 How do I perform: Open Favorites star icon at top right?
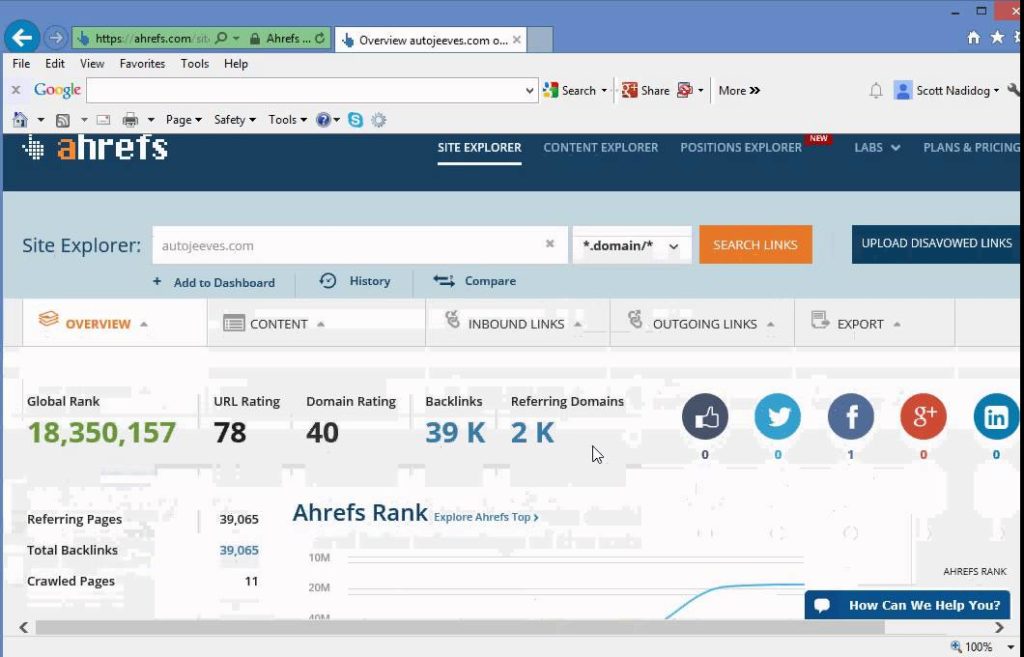coord(997,38)
